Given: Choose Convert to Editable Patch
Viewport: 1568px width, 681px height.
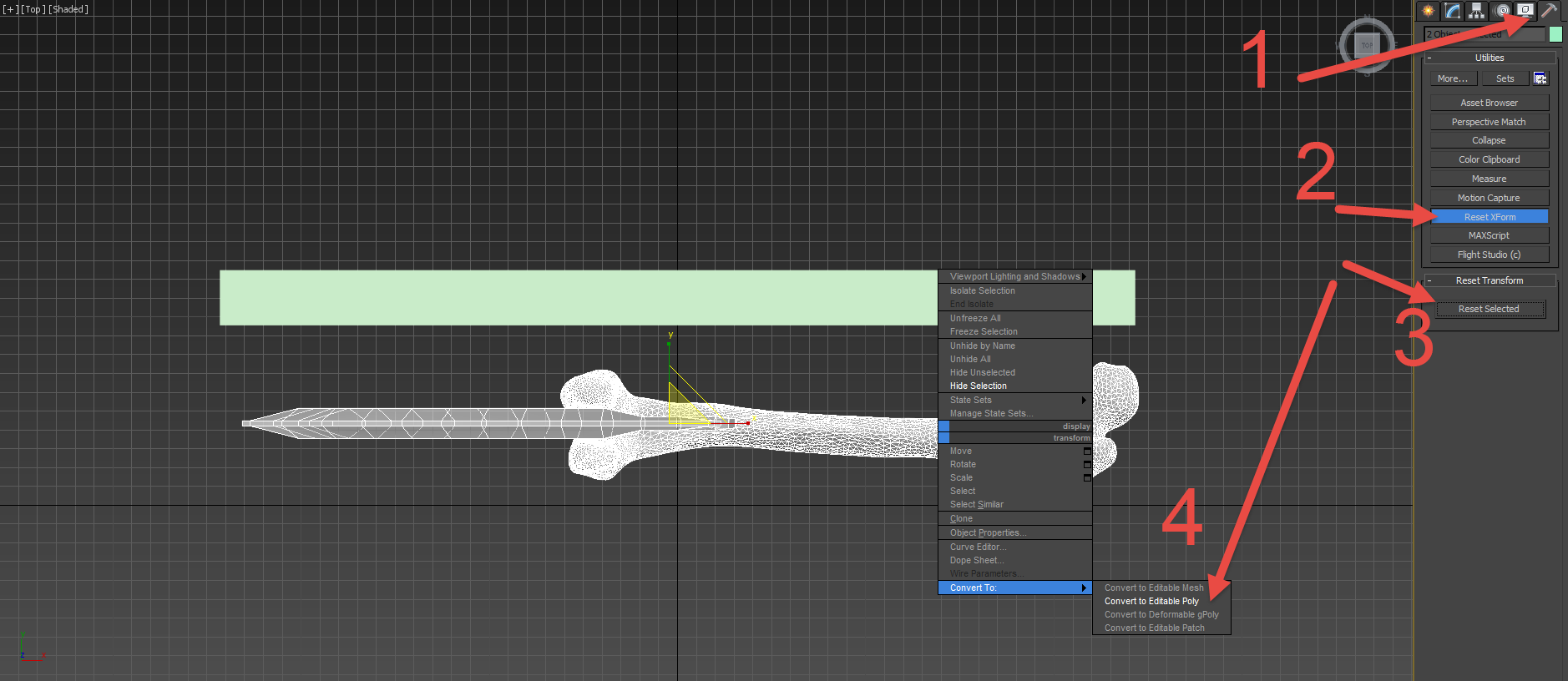Looking at the screenshot, I should coord(1161,628).
